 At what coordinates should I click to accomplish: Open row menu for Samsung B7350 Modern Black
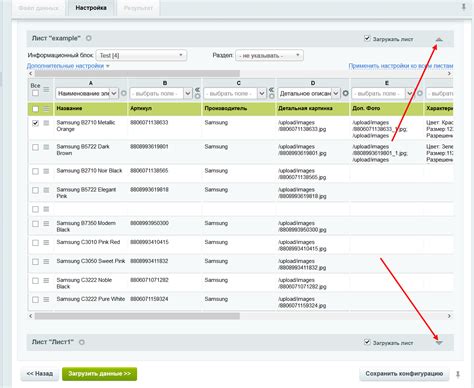click(46, 224)
